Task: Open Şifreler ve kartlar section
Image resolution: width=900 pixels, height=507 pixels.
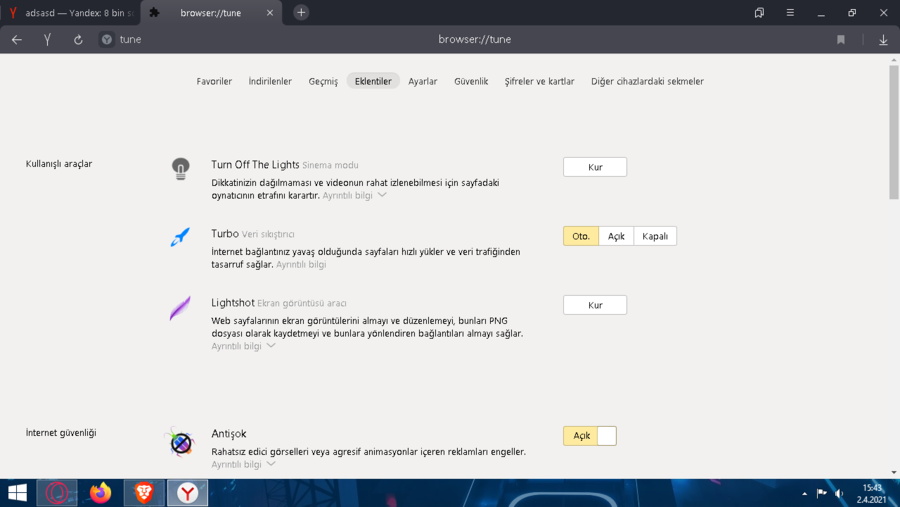Action: (x=540, y=82)
